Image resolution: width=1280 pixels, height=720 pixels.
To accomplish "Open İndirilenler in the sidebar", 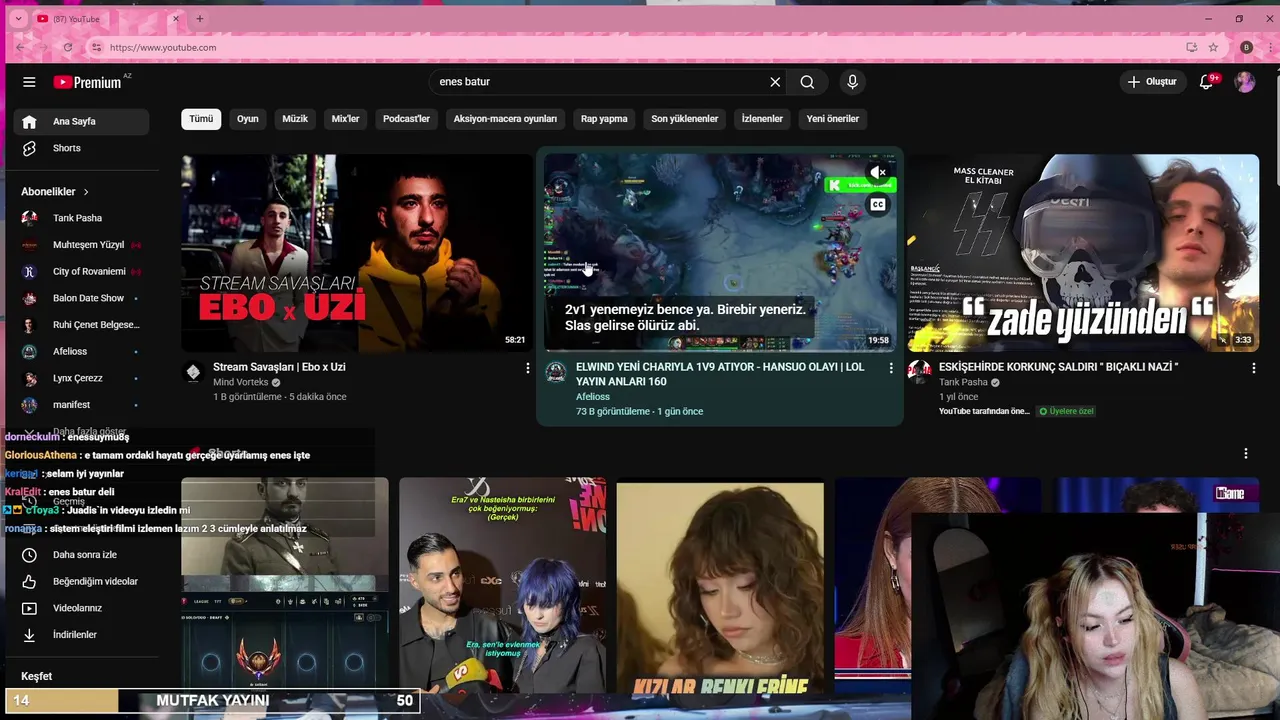I will click(x=81, y=635).
